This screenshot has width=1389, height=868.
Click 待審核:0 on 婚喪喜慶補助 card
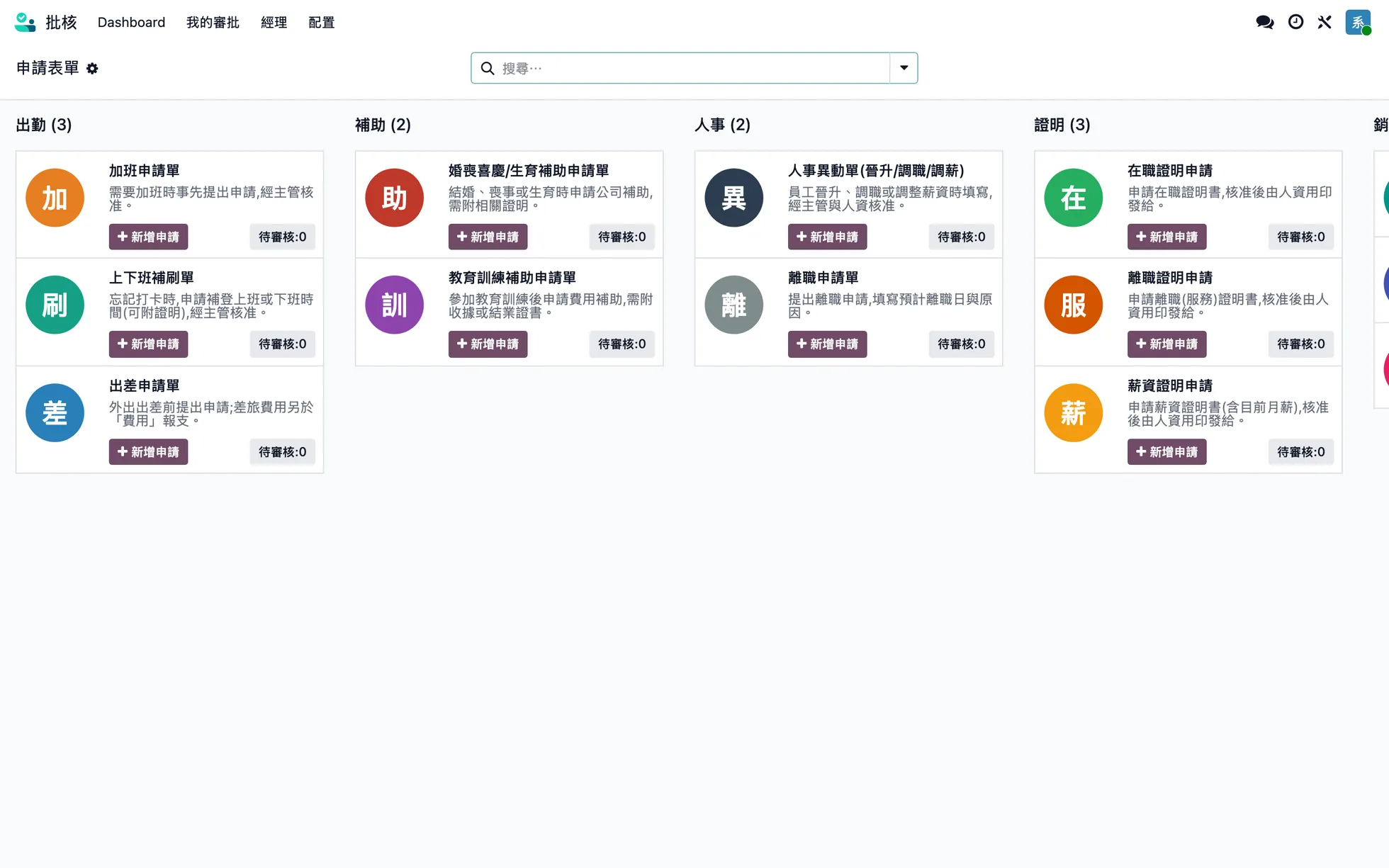pos(622,237)
